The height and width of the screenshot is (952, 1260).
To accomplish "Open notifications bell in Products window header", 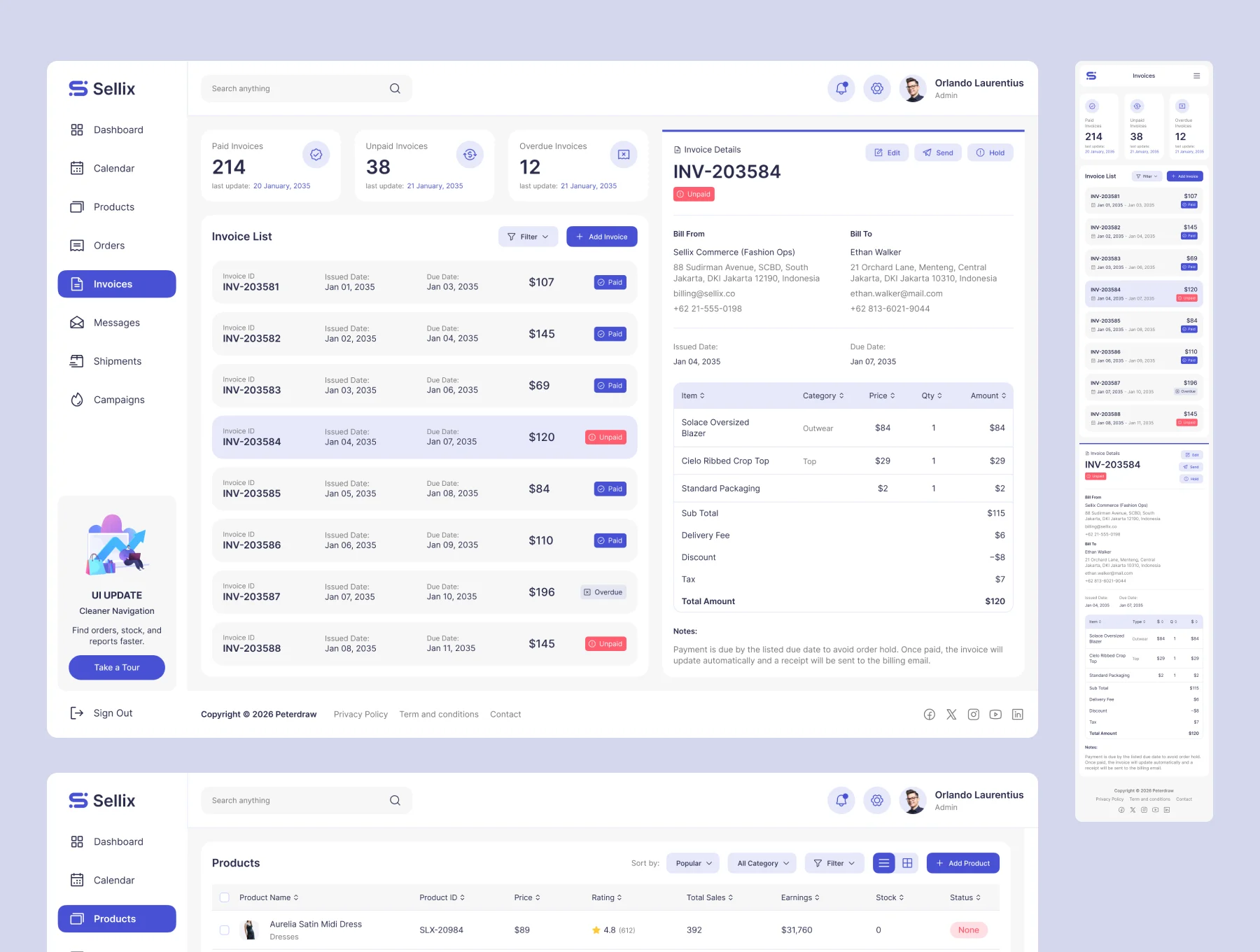I will [841, 800].
